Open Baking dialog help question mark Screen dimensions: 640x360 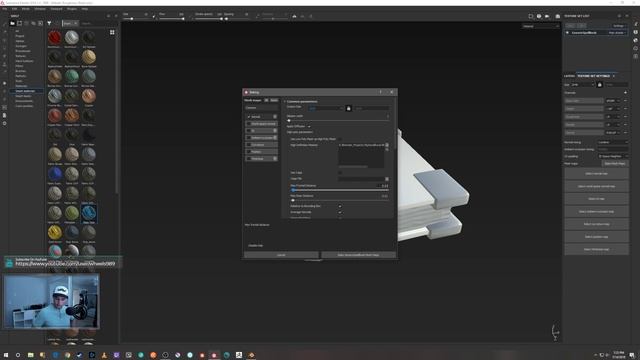[381, 92]
